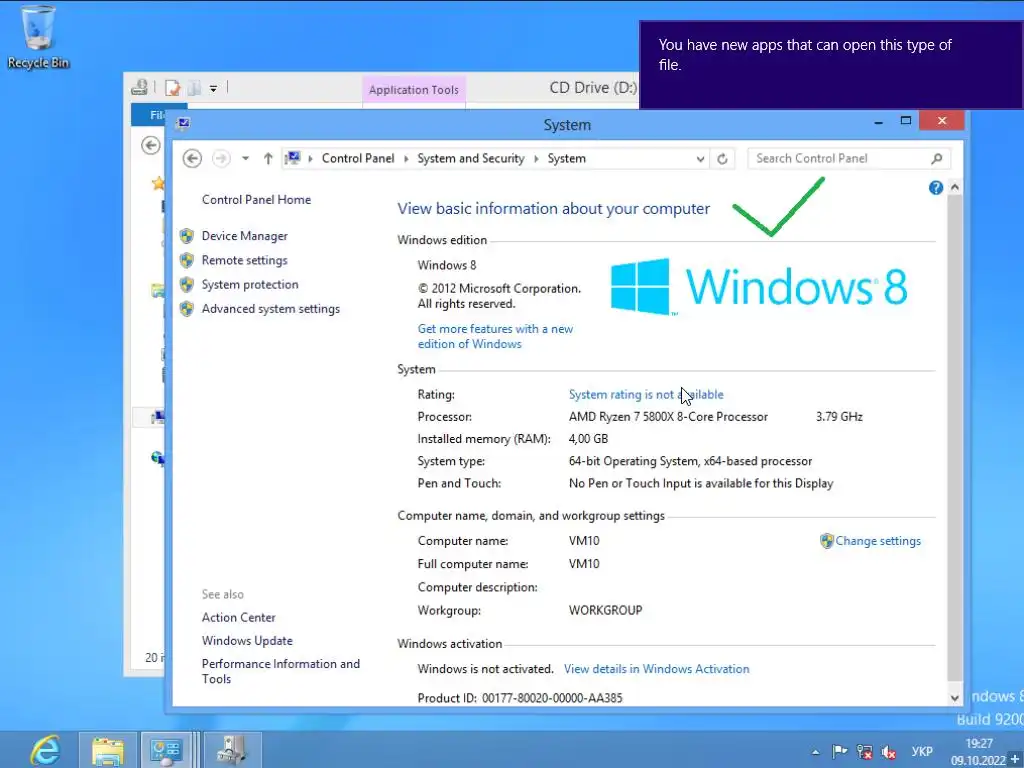
Task: Open Help via blue question mark
Action: point(936,188)
